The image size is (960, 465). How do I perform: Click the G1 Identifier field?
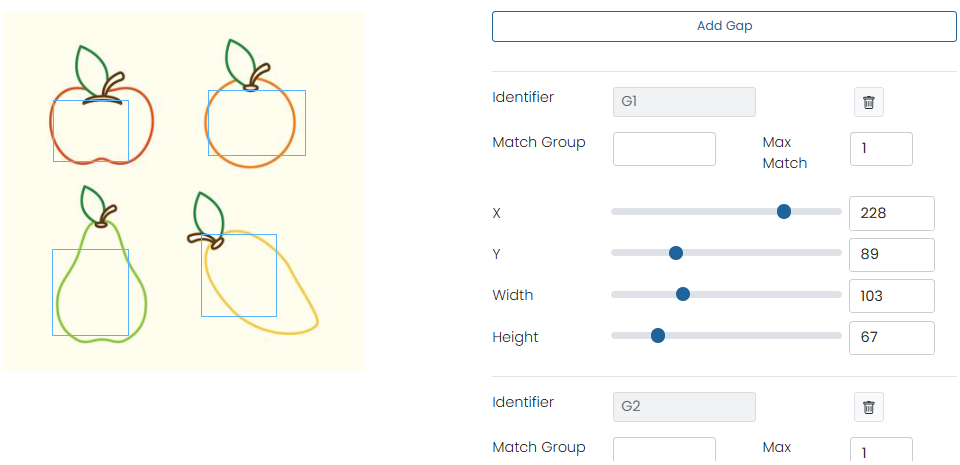tap(684, 102)
